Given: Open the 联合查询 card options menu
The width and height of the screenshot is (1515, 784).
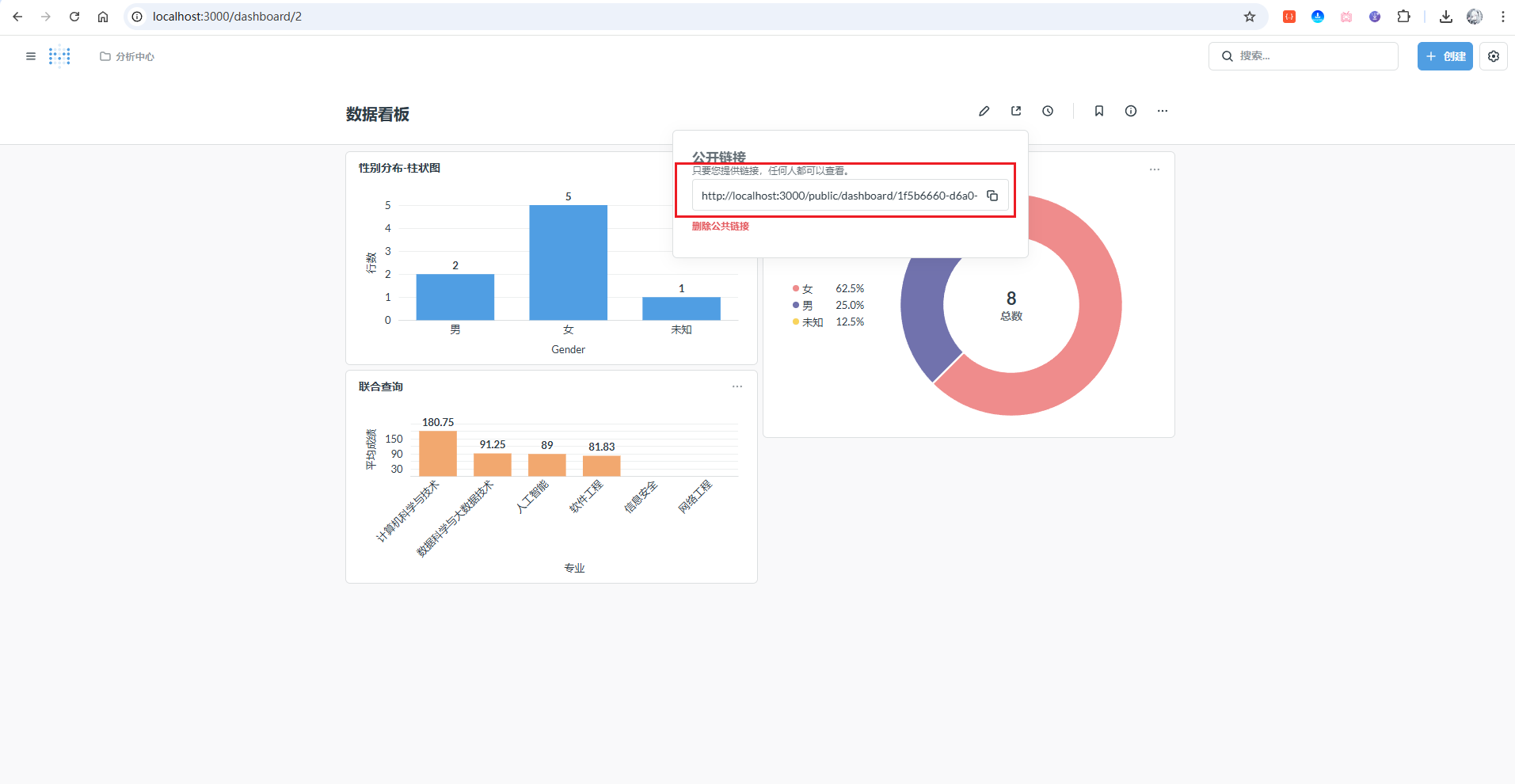Looking at the screenshot, I should [x=737, y=386].
